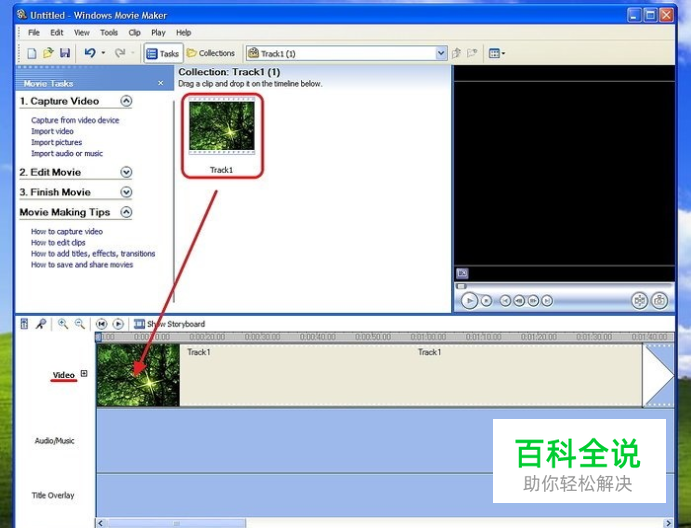Click Import audio or music link

point(67,153)
